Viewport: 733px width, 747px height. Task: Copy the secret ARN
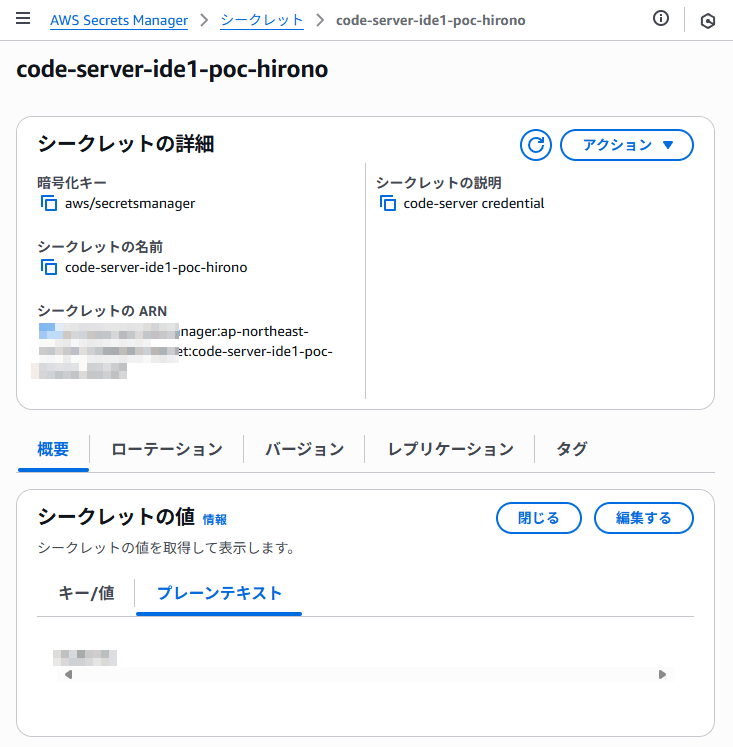[47, 331]
